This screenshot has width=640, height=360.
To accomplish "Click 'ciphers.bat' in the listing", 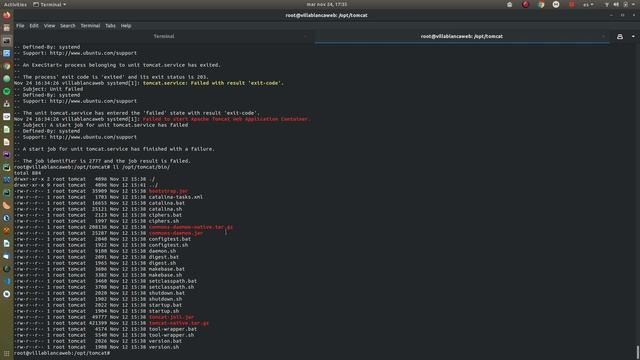I will [165, 215].
